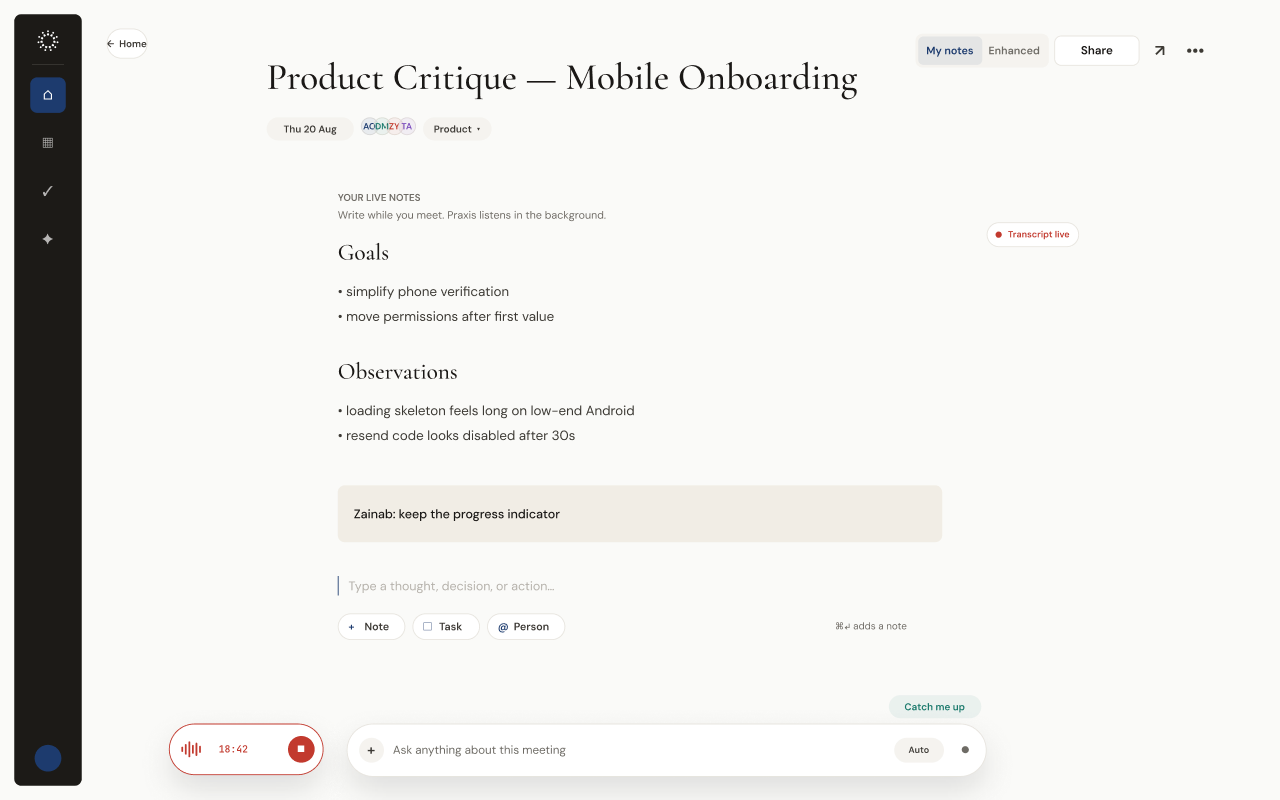The image size is (1280, 800).
Task: Click 'loading skeleton feels long on low-end Android'
Action: pyautogui.click(x=486, y=411)
